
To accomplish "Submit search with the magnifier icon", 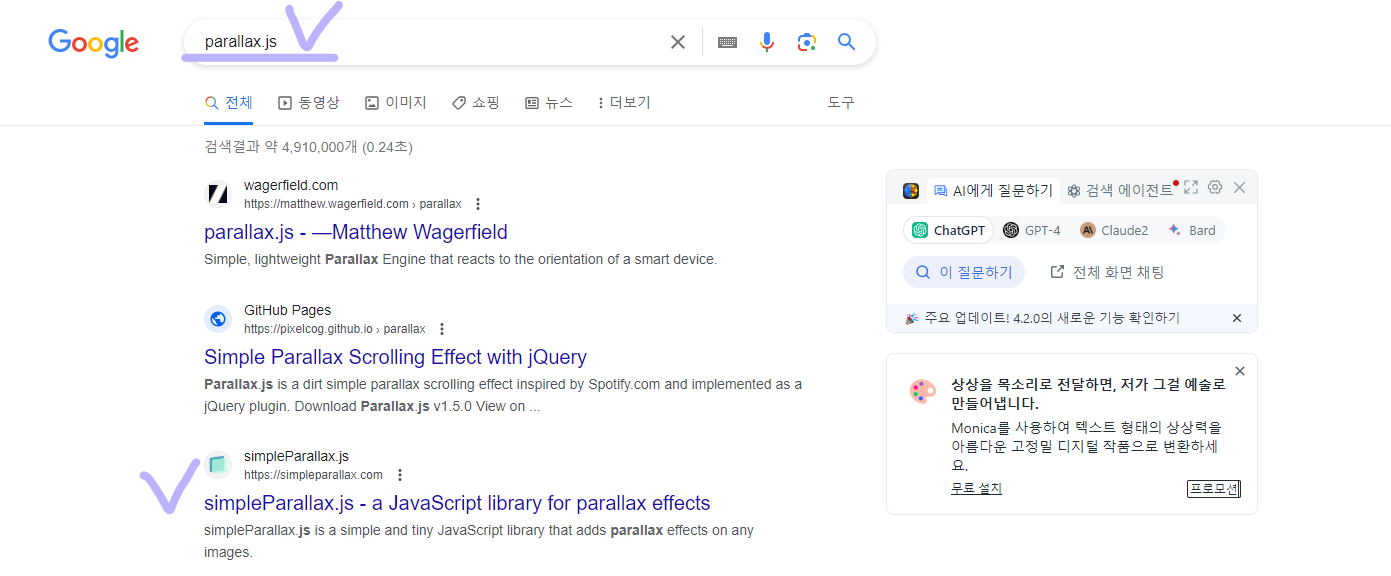I will pyautogui.click(x=847, y=42).
